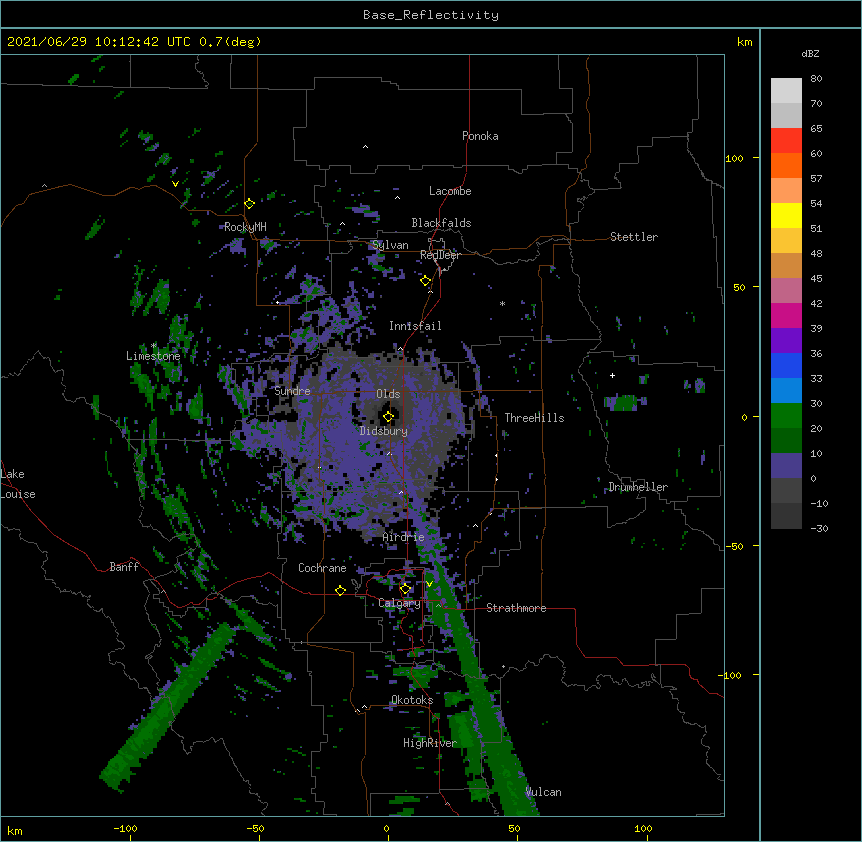
Task: Click the Lake Louise label
Action: [x=18, y=484]
